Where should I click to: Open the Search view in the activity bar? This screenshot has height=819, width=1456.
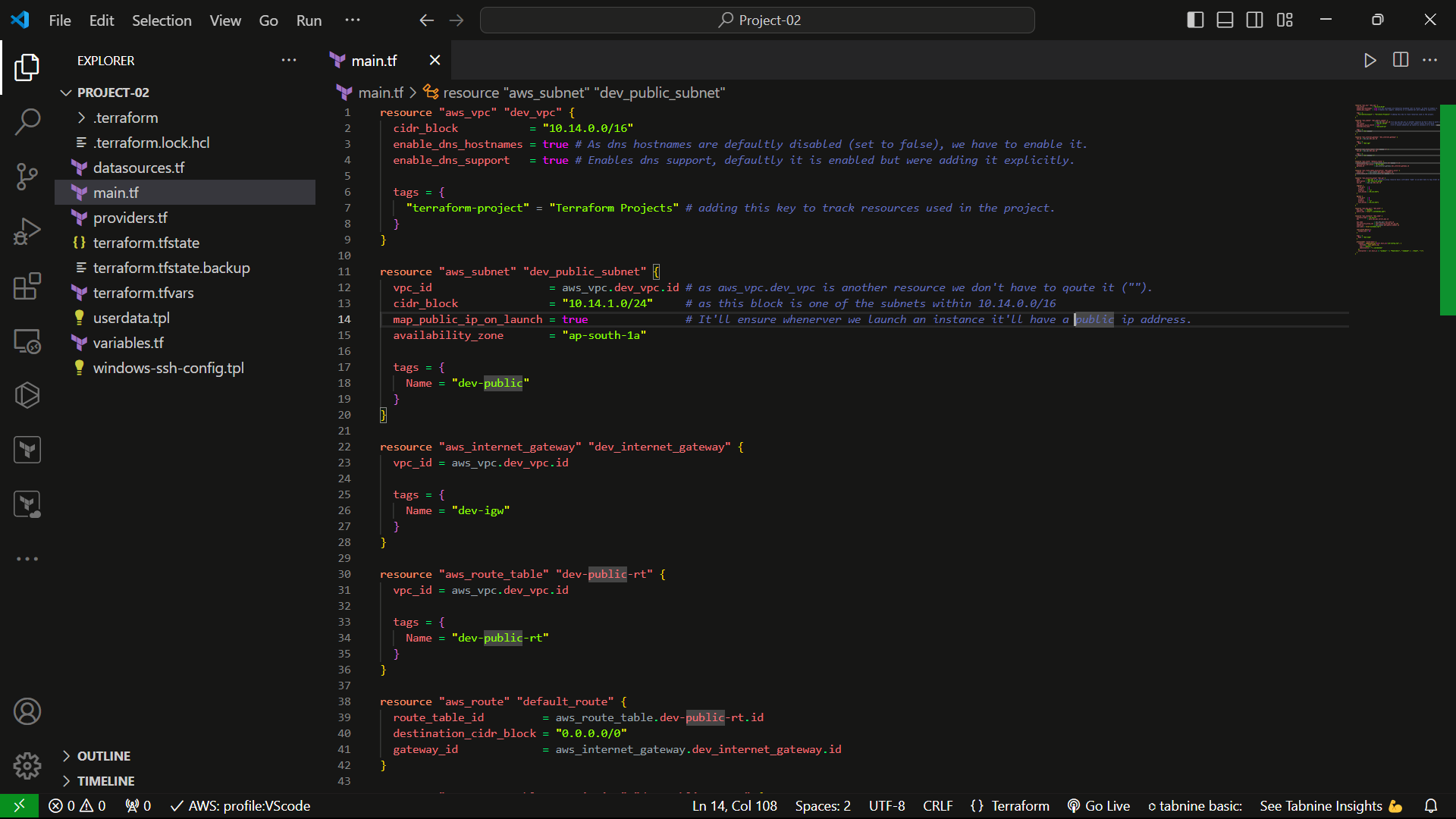(27, 121)
